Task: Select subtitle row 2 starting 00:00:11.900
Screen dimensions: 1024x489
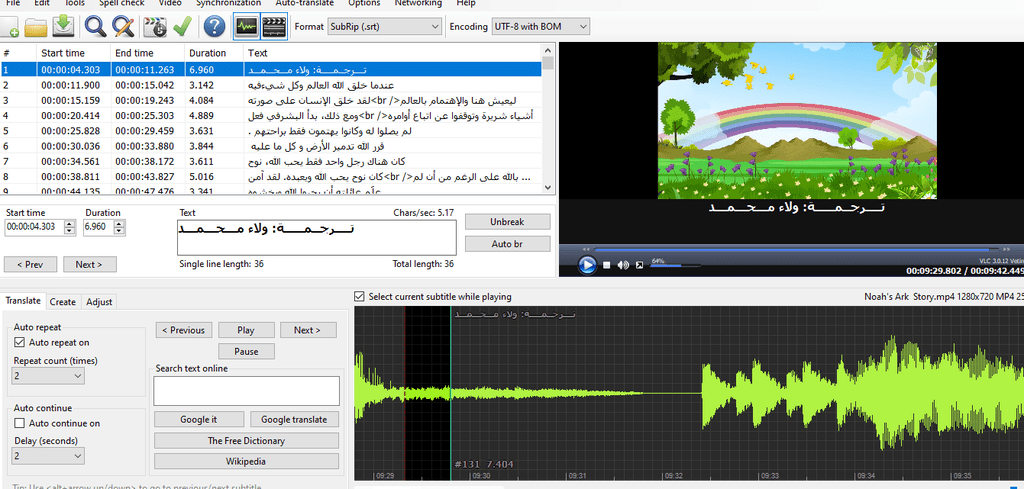Action: pos(271,86)
